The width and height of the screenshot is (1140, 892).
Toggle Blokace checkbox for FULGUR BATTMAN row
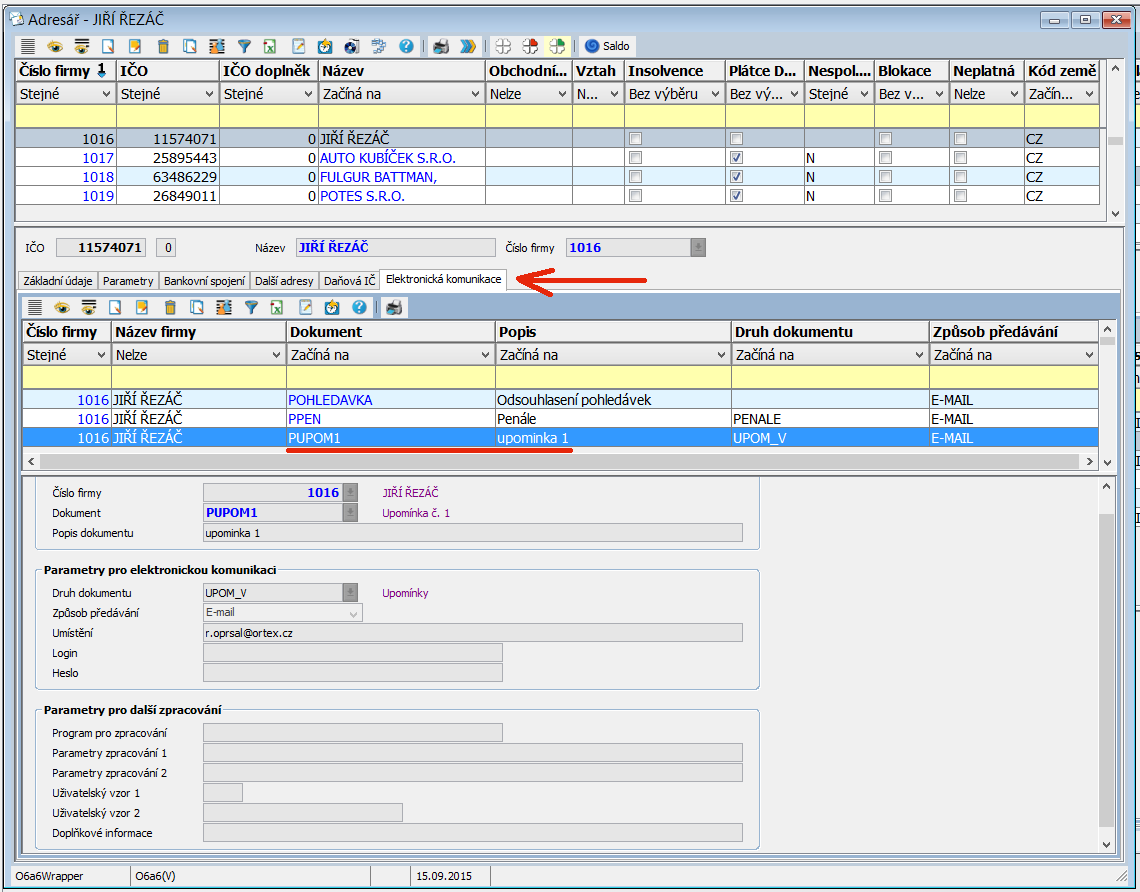tap(885, 177)
